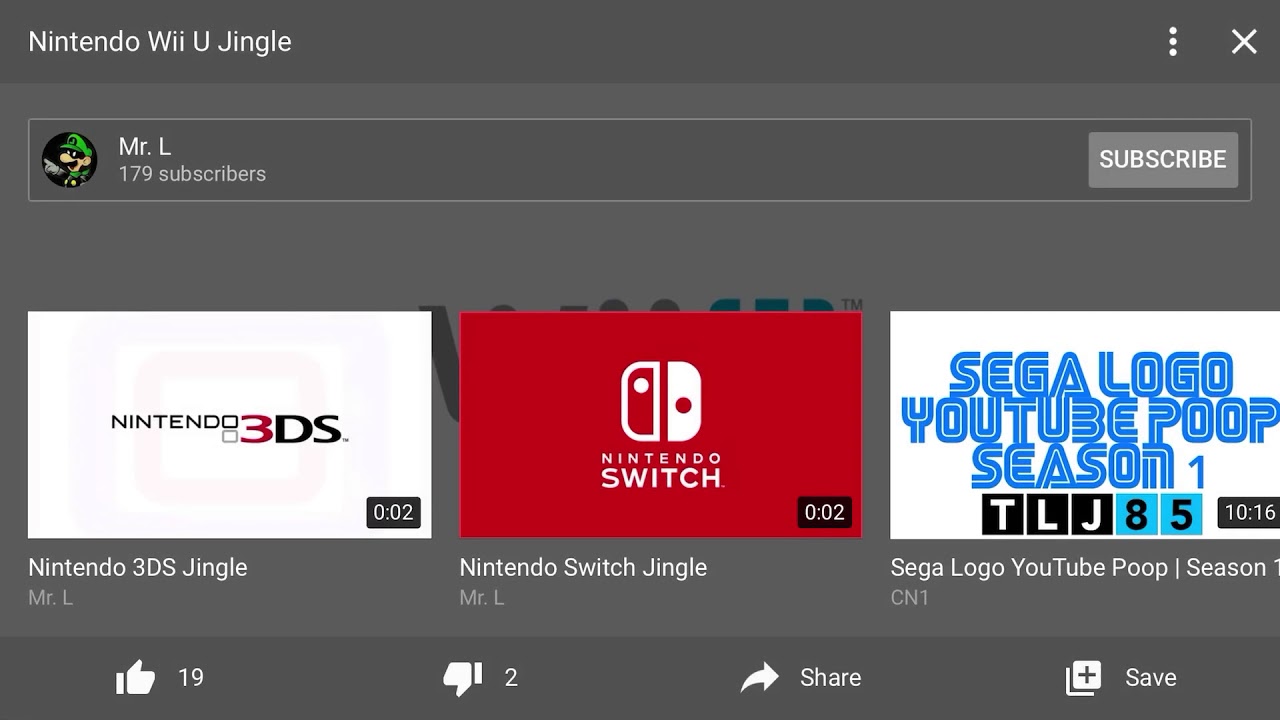Click 'CN1' channel name under Sega video
1280x720 pixels.
(x=910, y=598)
